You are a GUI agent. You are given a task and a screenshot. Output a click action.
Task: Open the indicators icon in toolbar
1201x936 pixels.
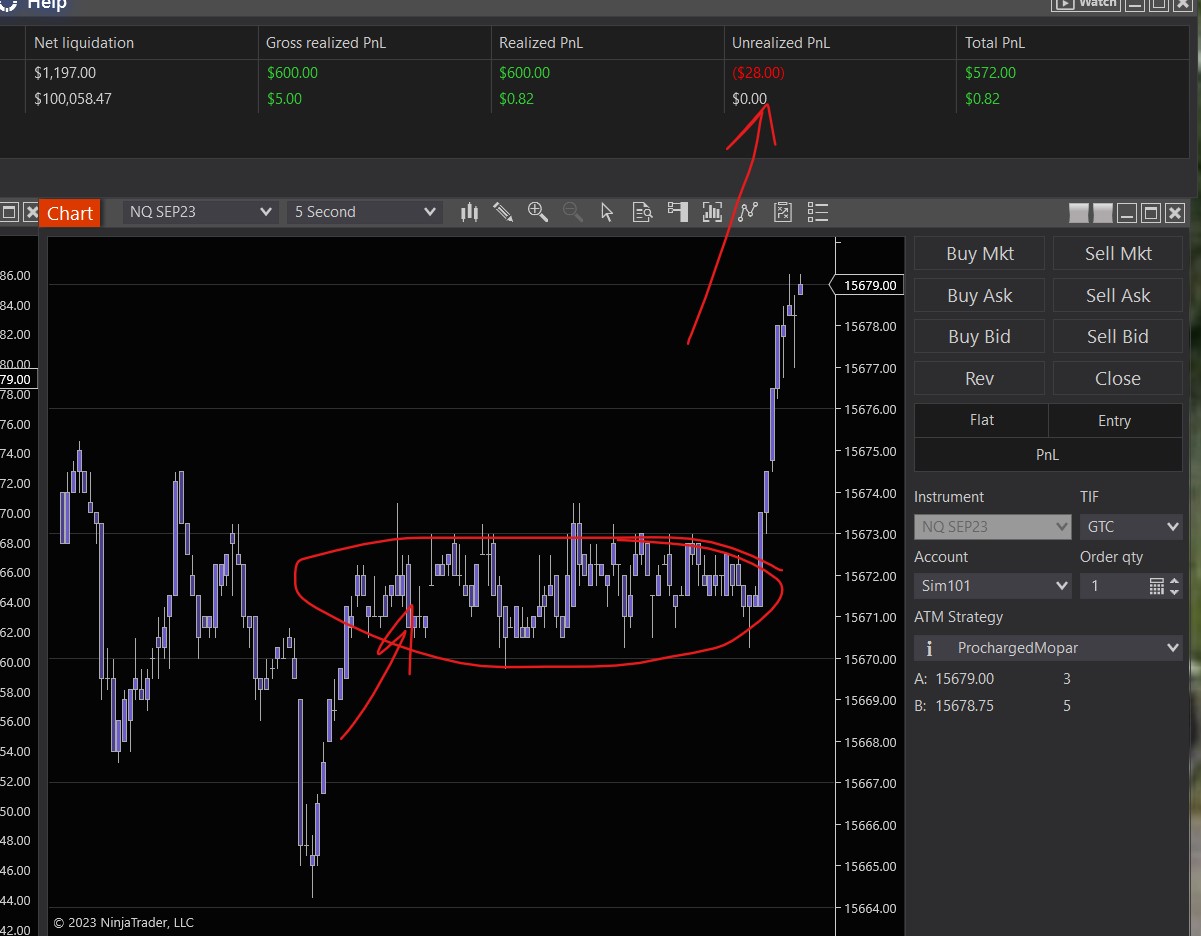pyautogui.click(x=712, y=212)
